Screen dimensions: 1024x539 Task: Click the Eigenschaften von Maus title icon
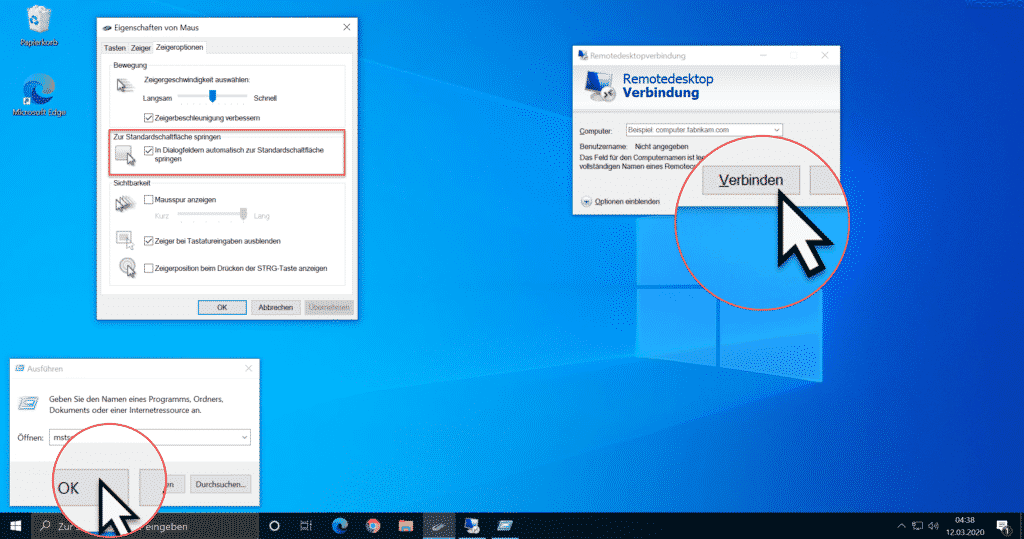(107, 27)
